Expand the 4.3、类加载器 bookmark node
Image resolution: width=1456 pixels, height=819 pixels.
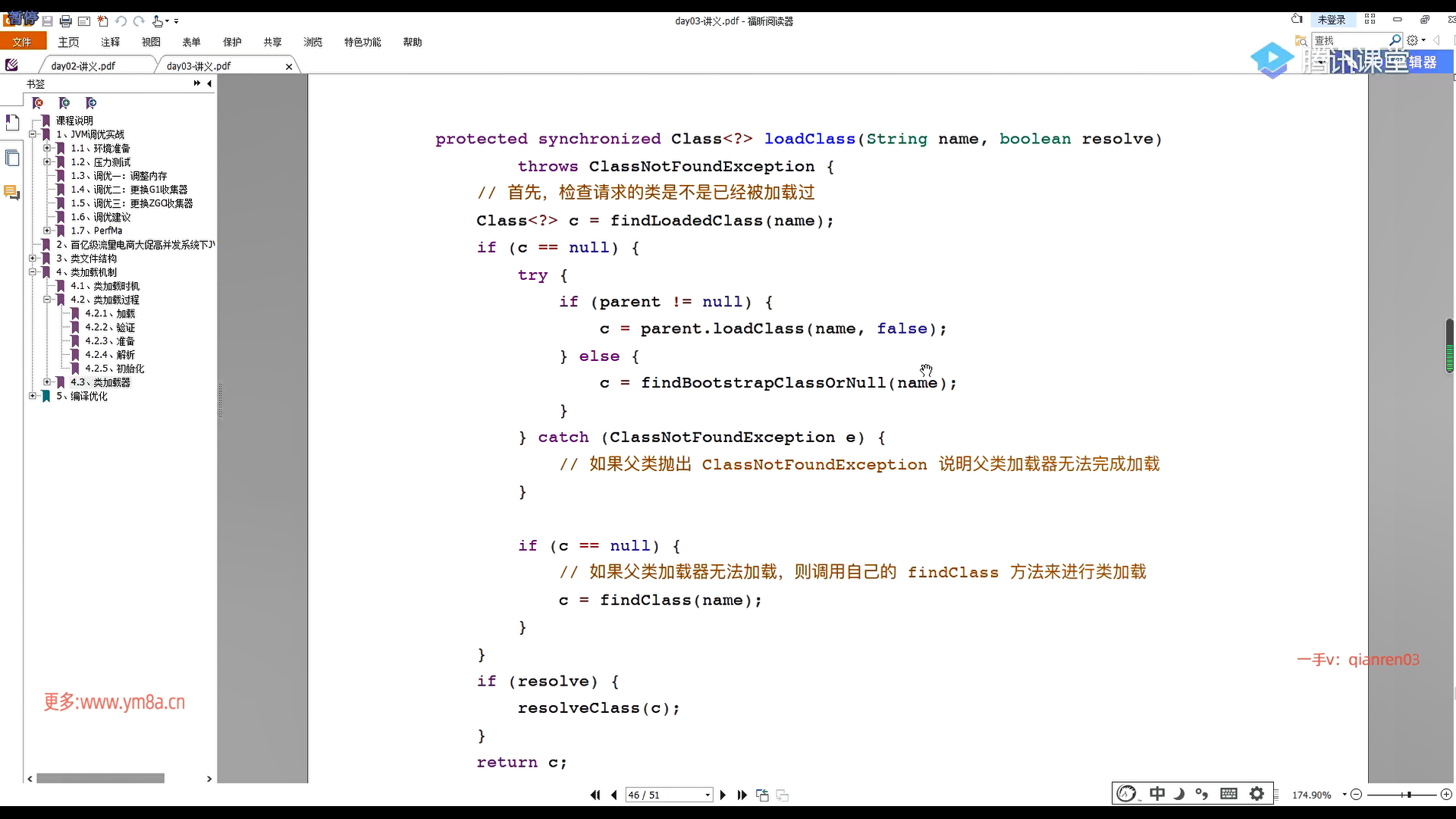tap(47, 382)
